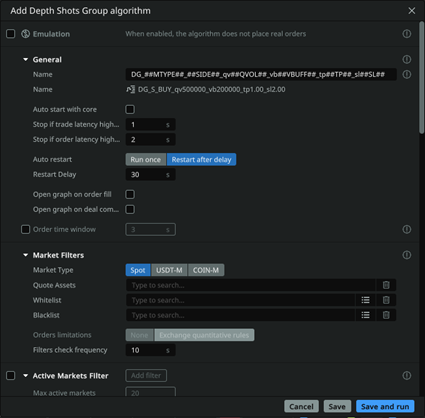Select Restart after delay option
Viewport: 425px width, 418px height.
click(201, 159)
